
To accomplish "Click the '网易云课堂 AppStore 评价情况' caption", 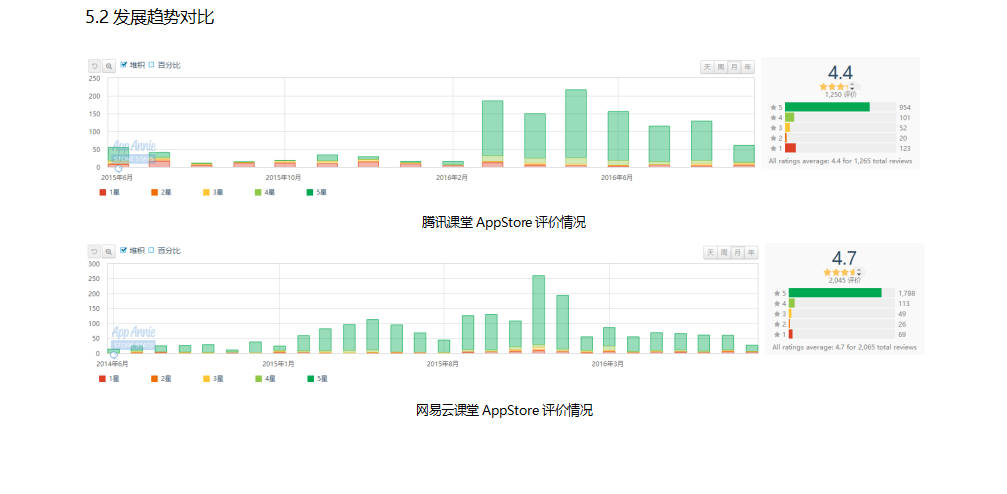I will (x=504, y=410).
